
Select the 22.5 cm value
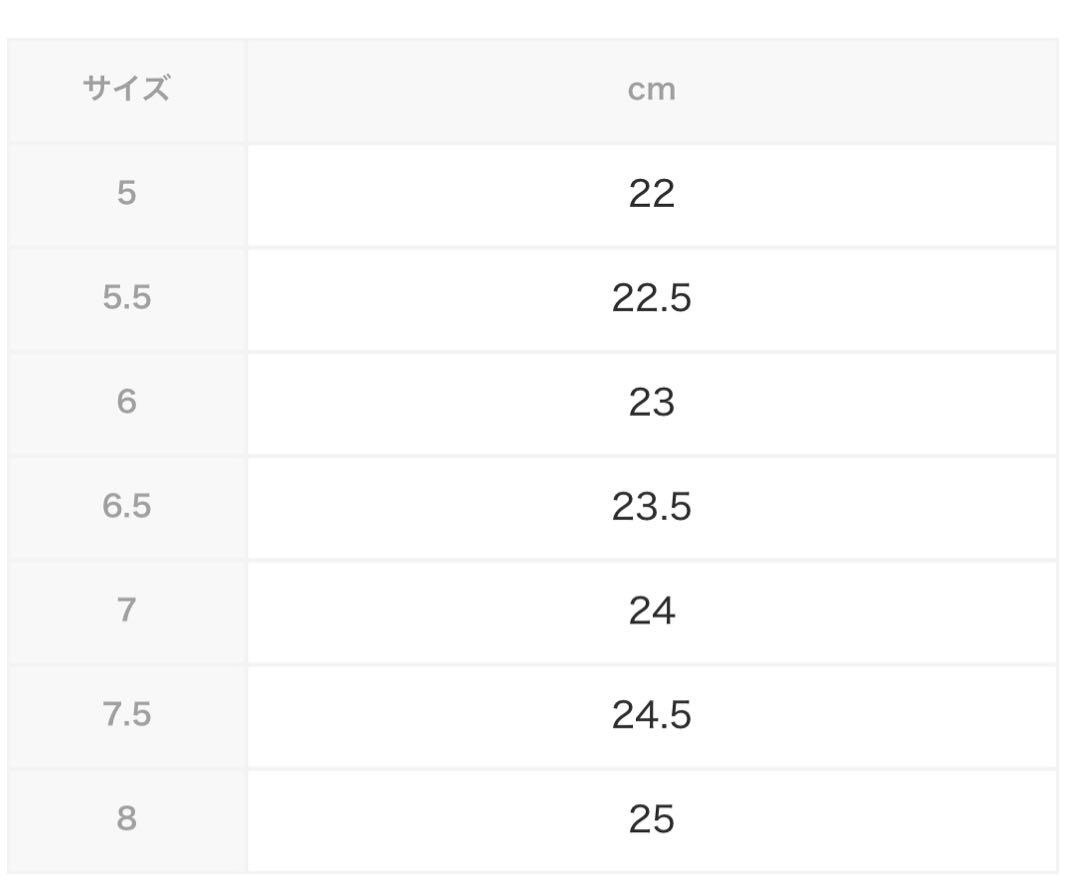(652, 300)
